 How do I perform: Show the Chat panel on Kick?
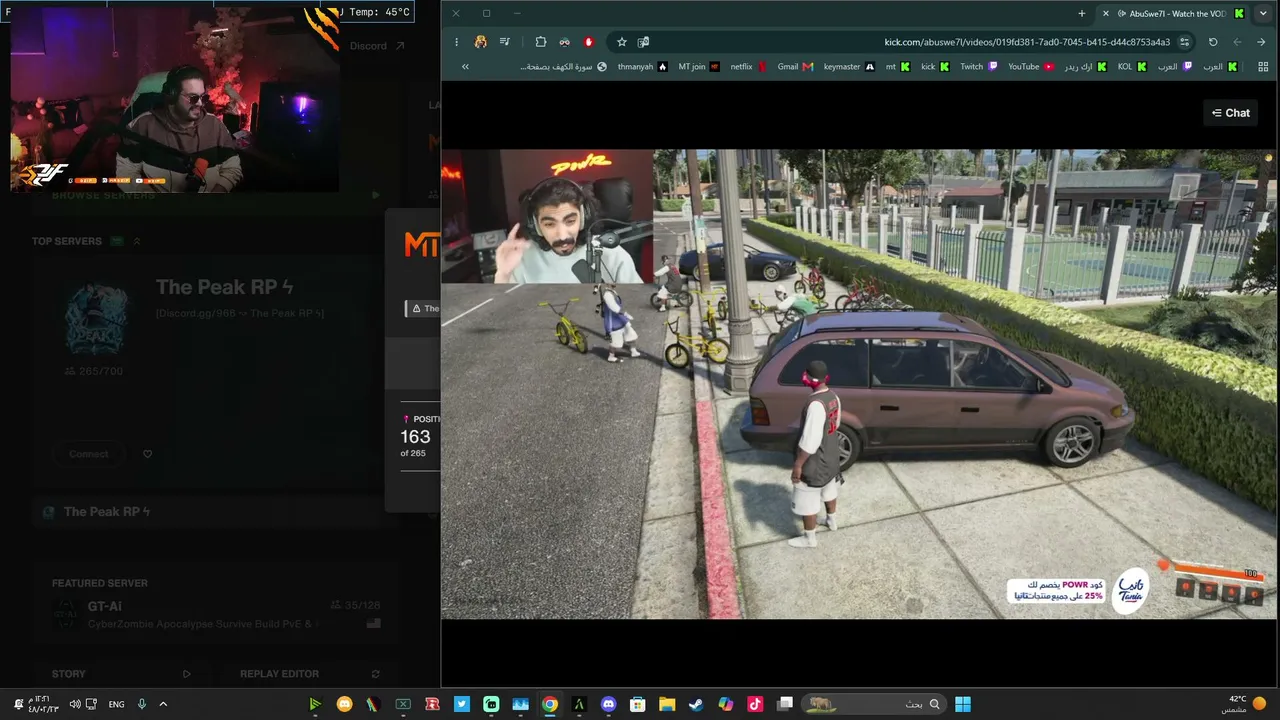click(1230, 113)
